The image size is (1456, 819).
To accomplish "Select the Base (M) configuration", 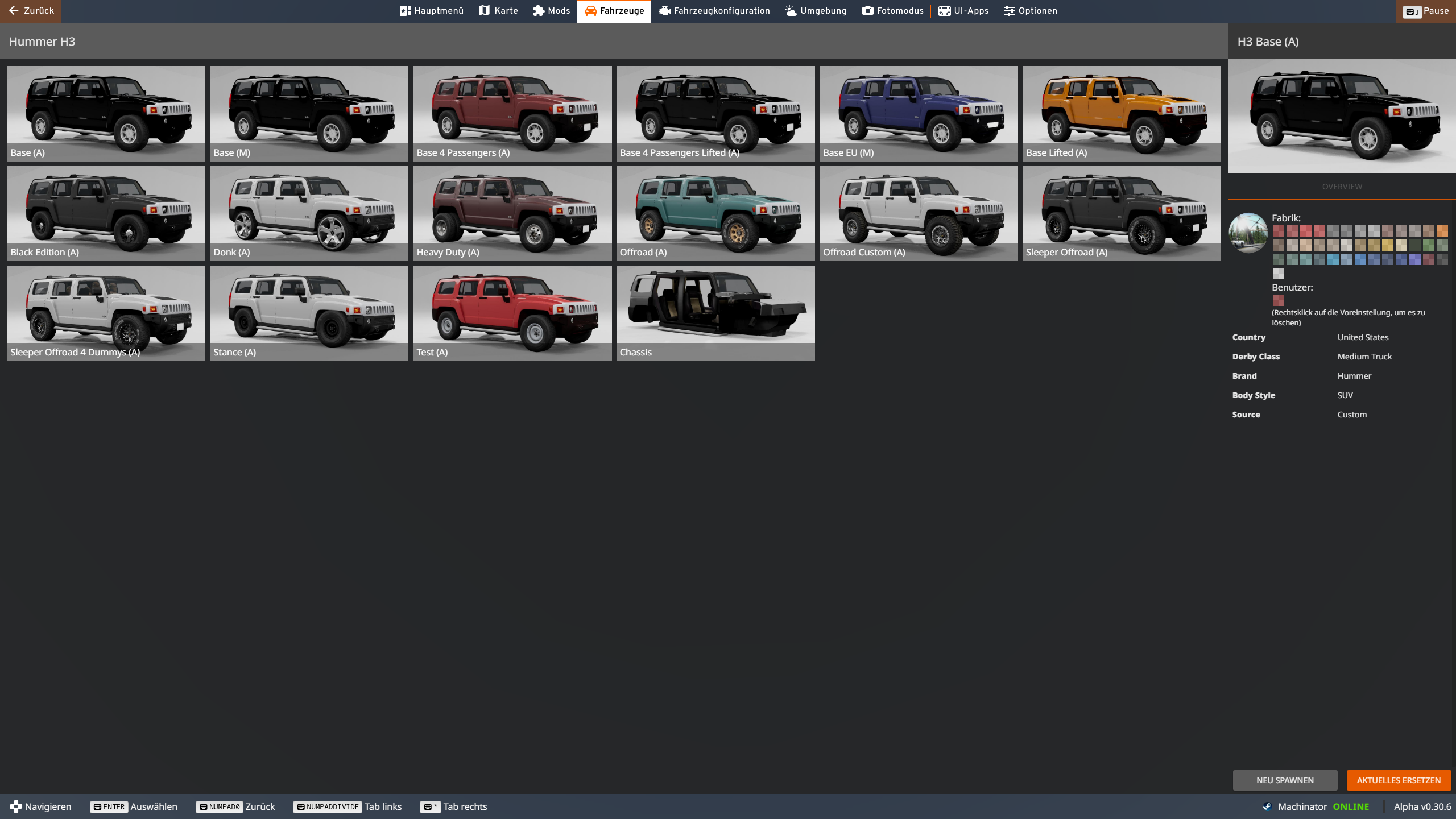I will (309, 113).
